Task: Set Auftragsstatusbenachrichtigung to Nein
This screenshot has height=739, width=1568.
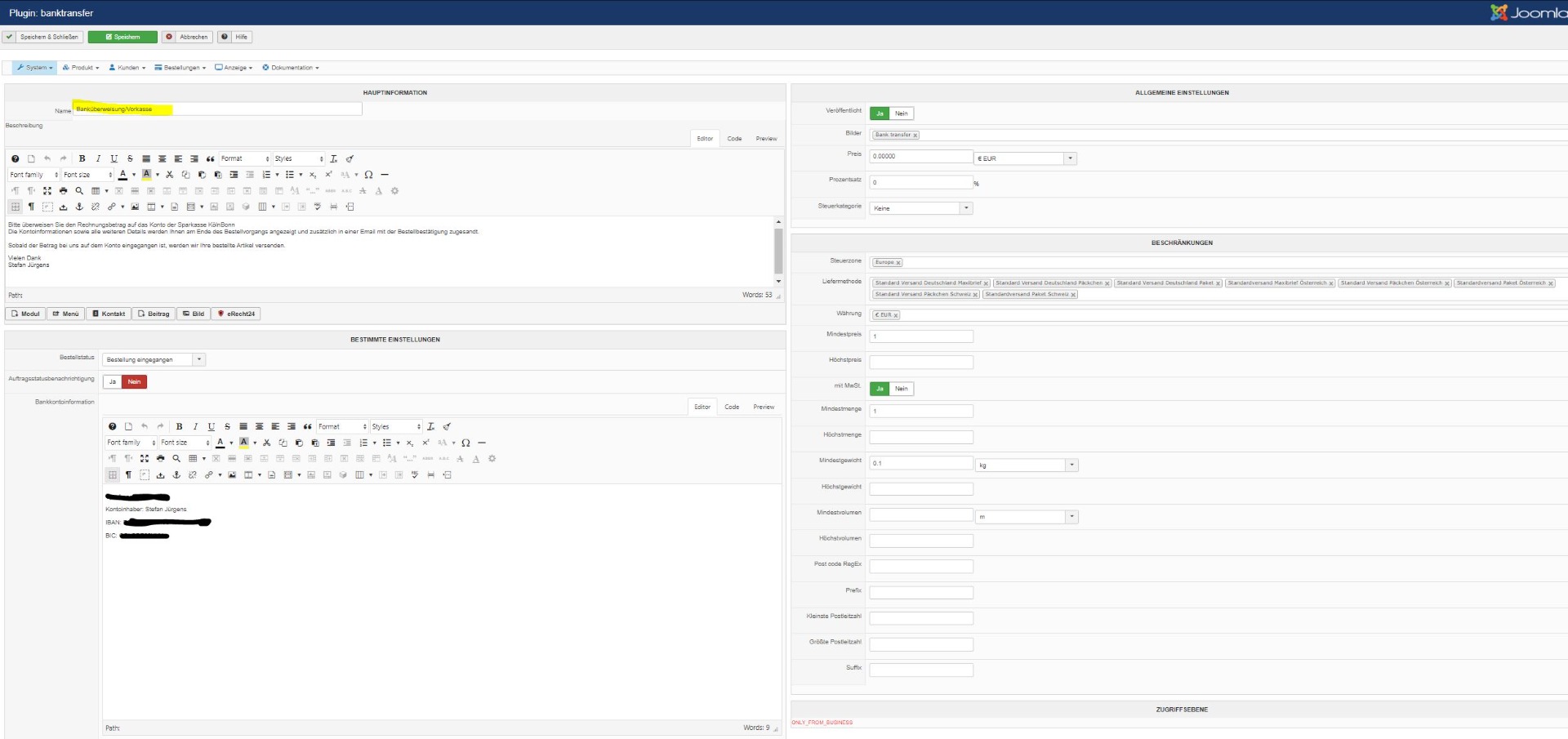Action: tap(135, 382)
